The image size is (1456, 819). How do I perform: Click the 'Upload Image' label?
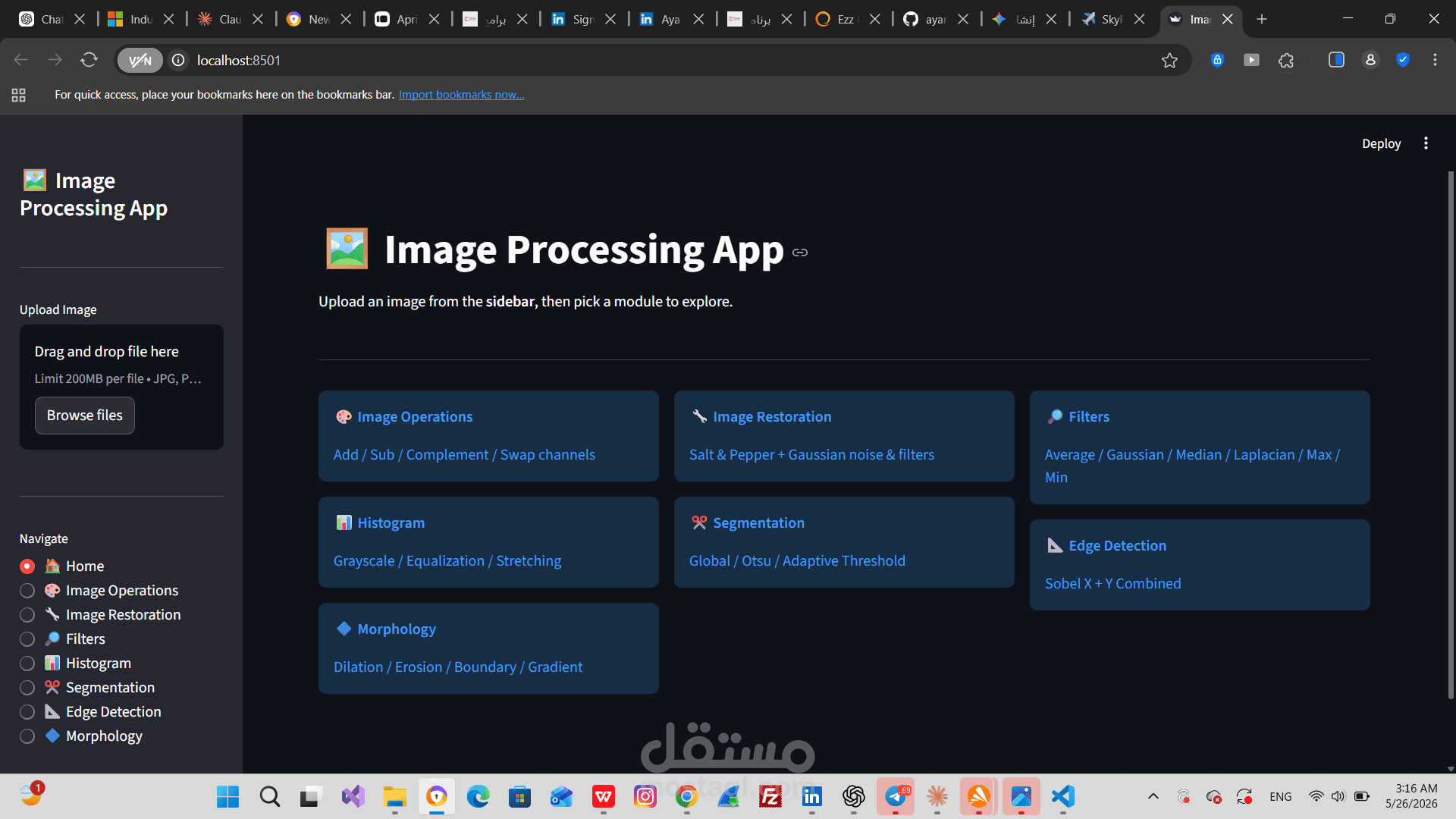pos(58,309)
